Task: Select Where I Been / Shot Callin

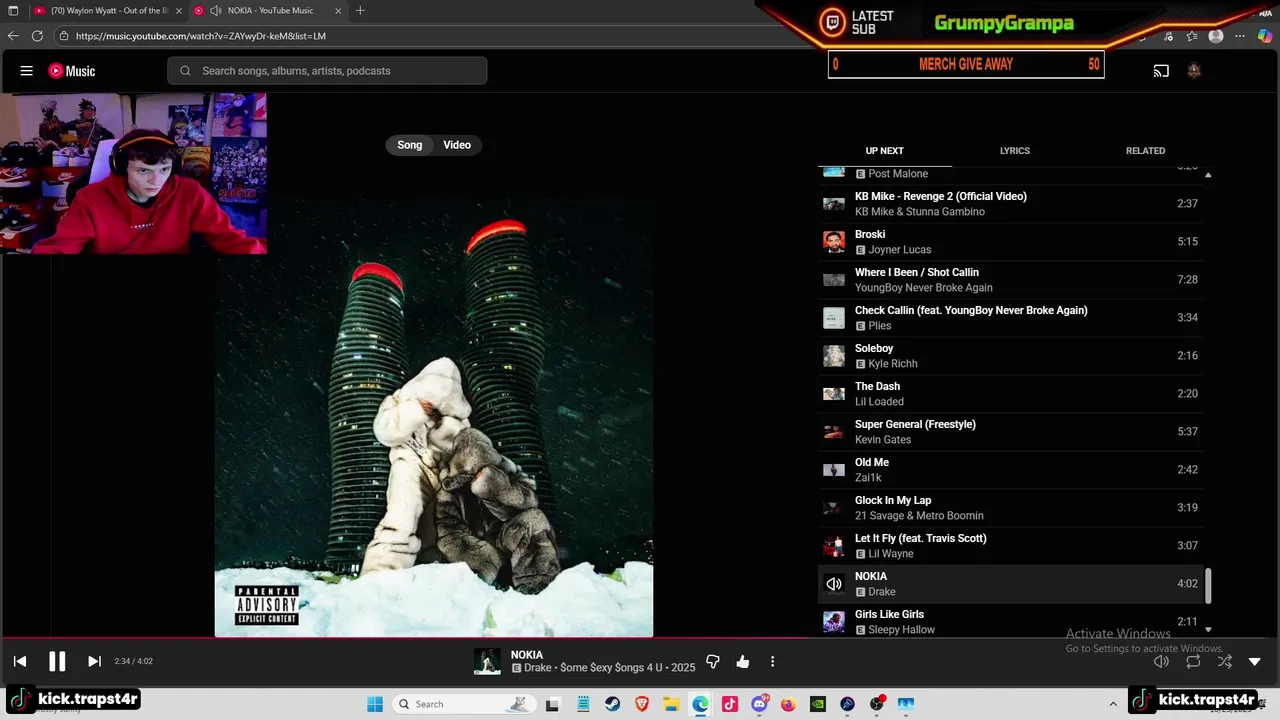Action: coord(1010,280)
